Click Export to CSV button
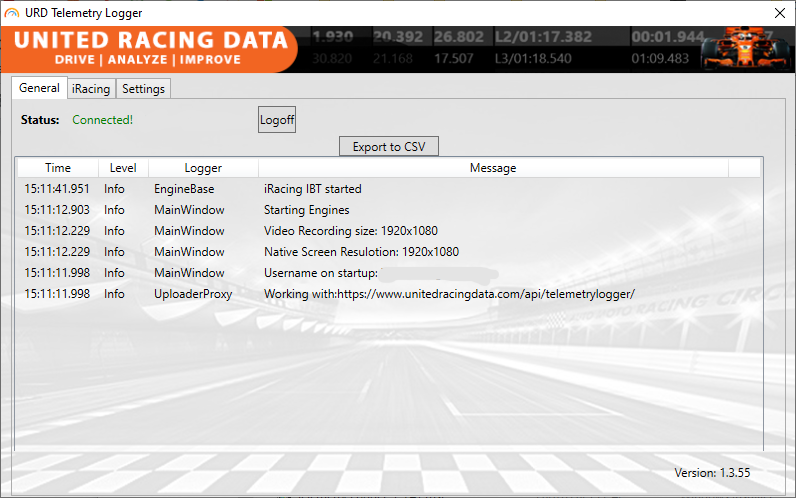Screen dimensions: 796x498 389,147
